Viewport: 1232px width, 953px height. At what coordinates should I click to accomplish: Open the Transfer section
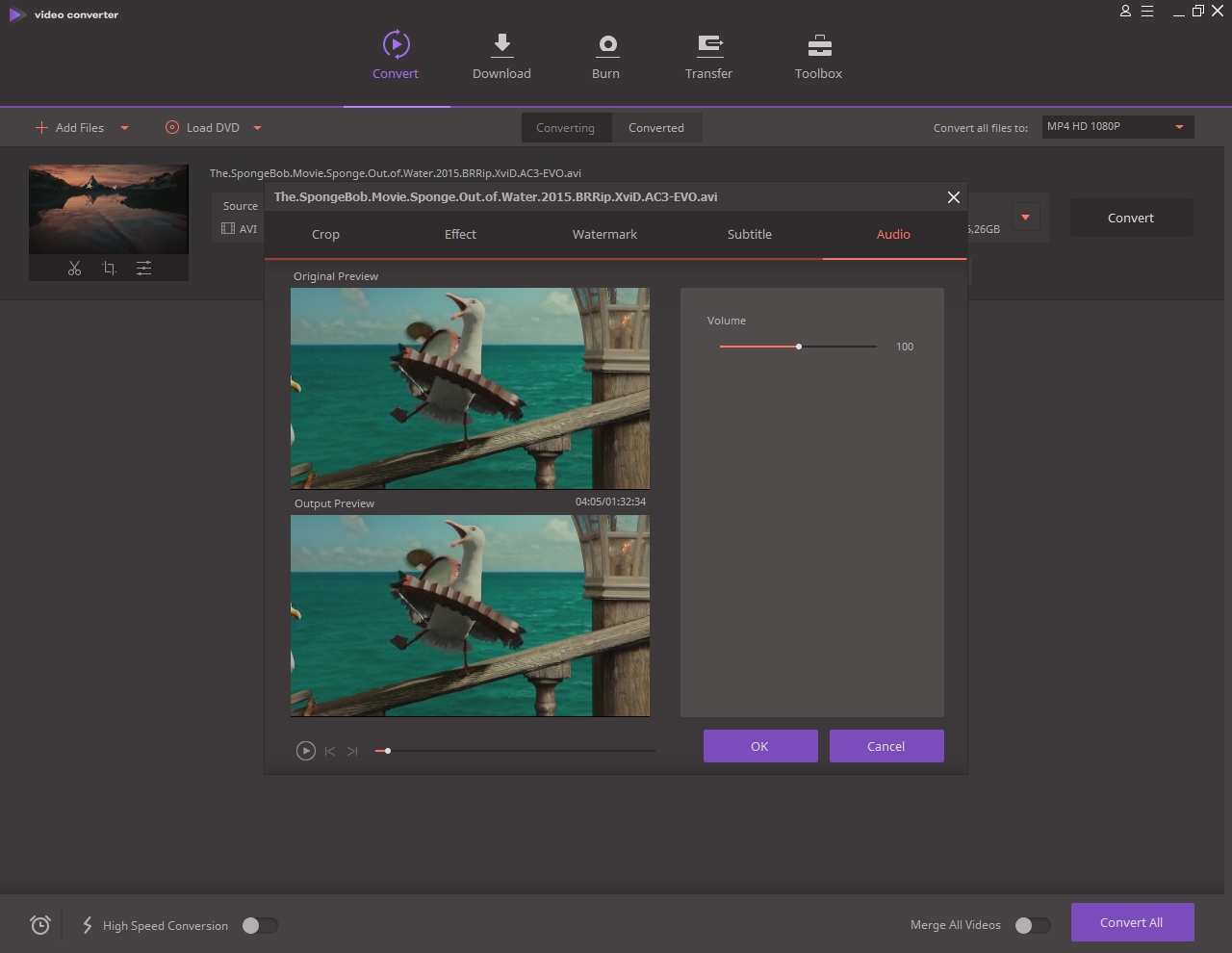(x=709, y=55)
